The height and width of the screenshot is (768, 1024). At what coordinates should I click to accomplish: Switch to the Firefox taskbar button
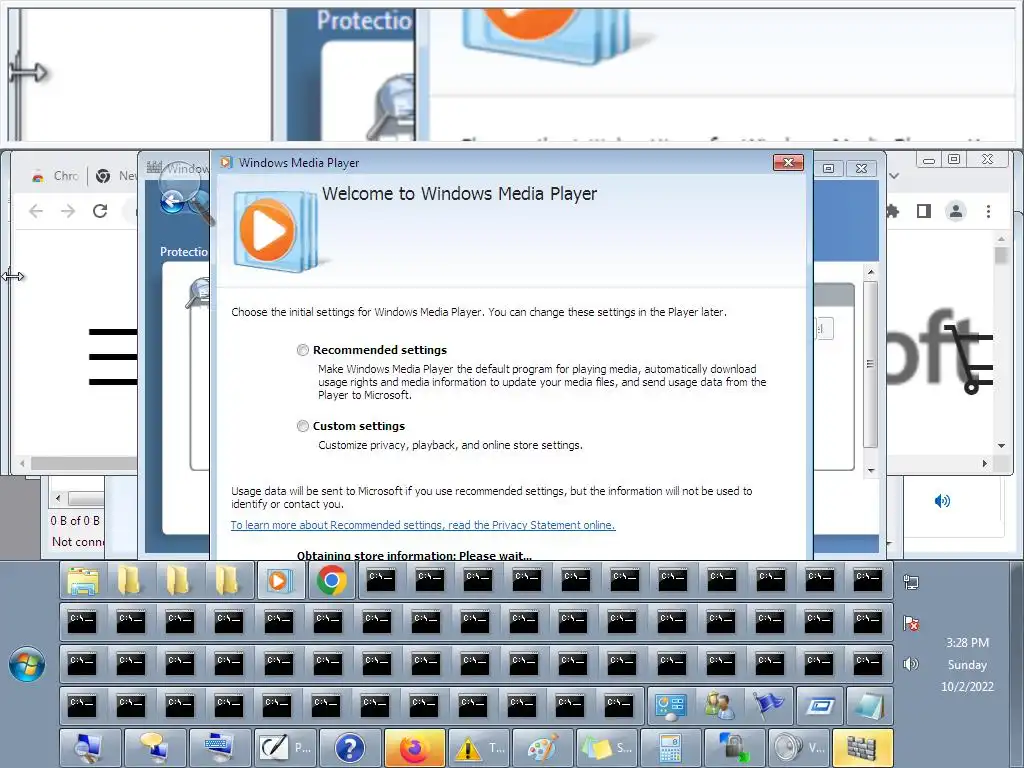414,748
